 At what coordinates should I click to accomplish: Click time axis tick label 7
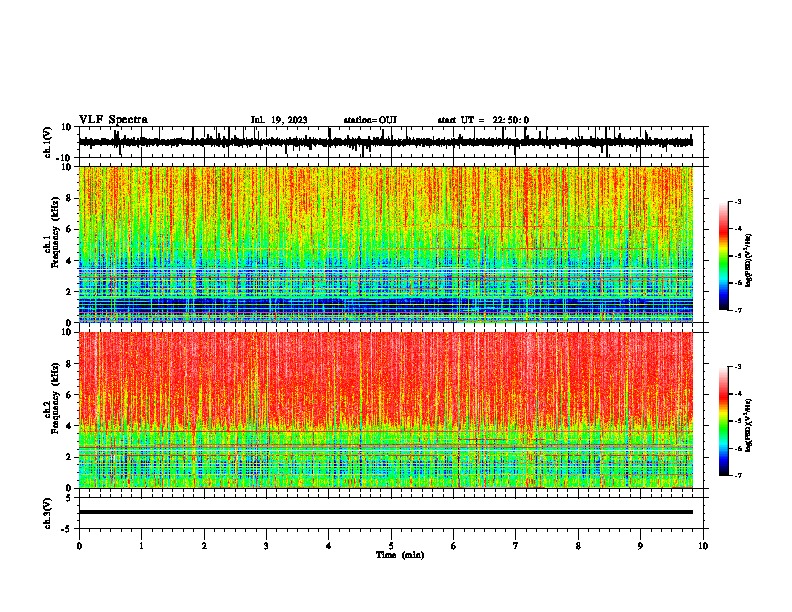click(x=516, y=546)
